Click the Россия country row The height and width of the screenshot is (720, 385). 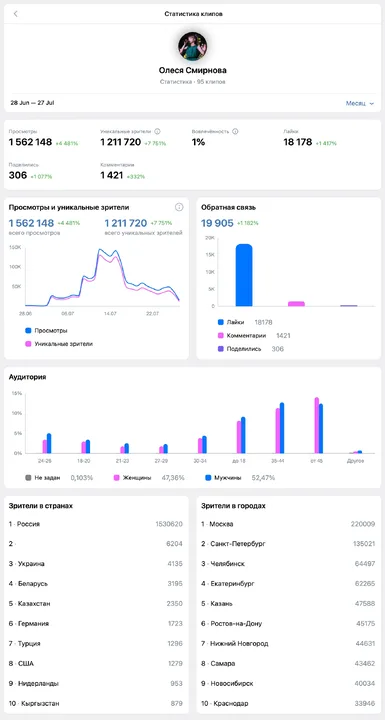(x=96, y=524)
